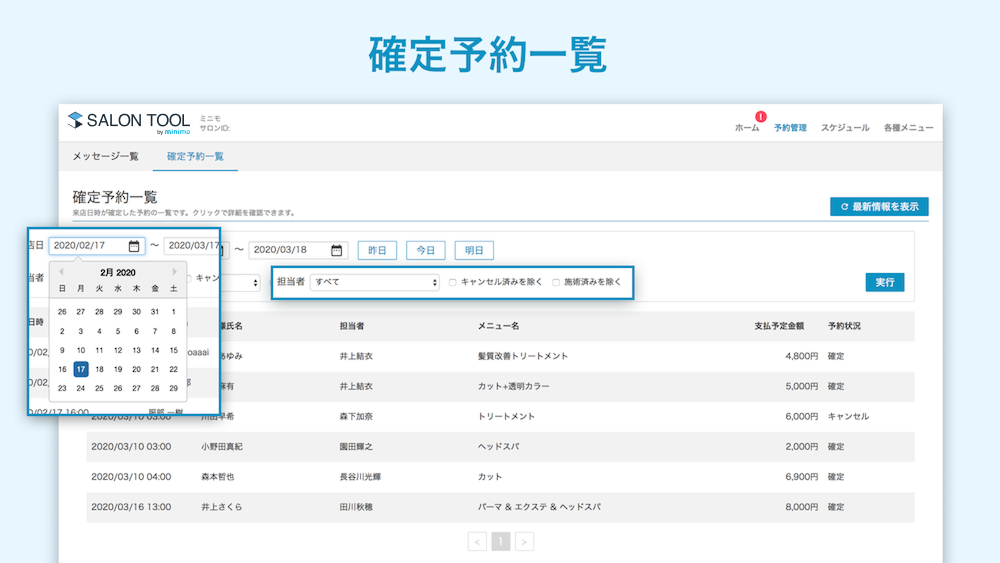Go to previous page of results
Screen dimensions: 1000x563
pyautogui.click(x=477, y=542)
